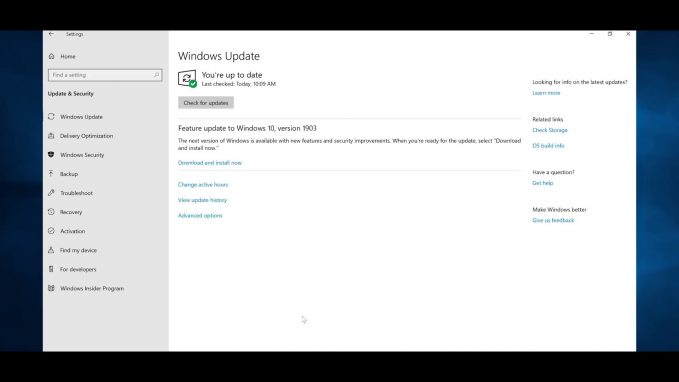The image size is (679, 382).
Task: Click Download and install now link
Action: click(x=210, y=163)
